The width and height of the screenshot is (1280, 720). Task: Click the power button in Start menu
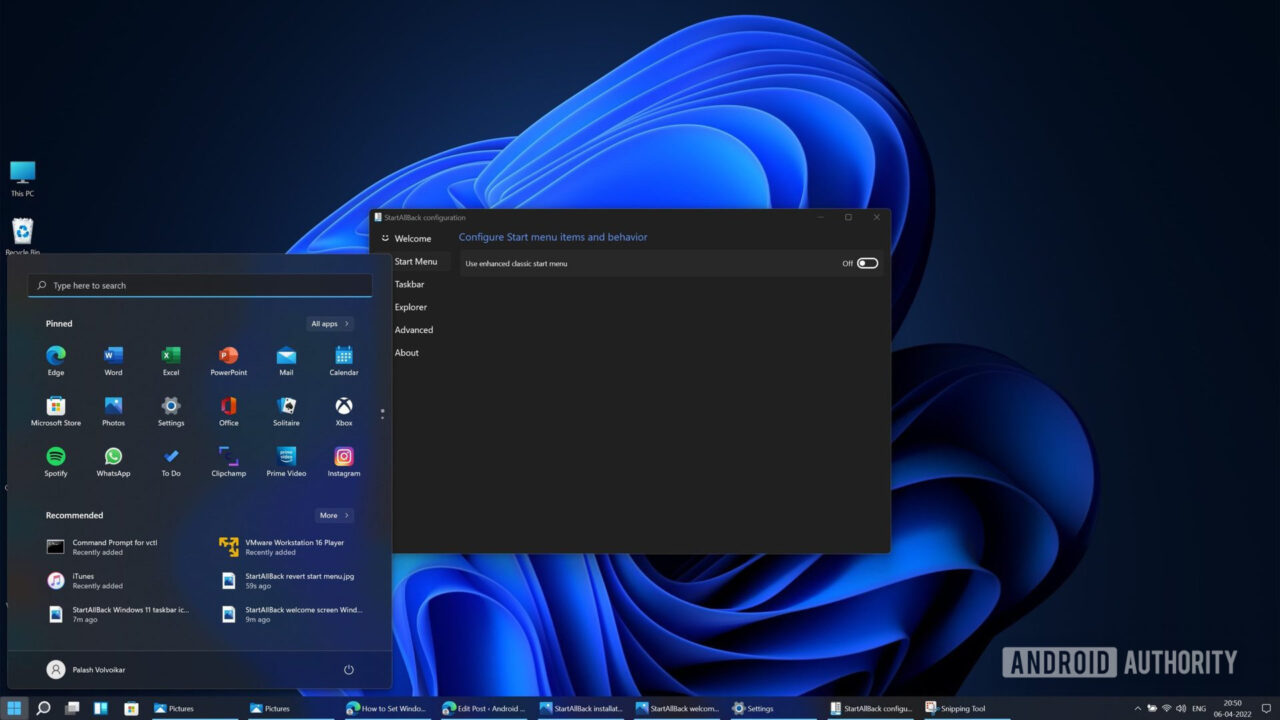click(x=348, y=670)
